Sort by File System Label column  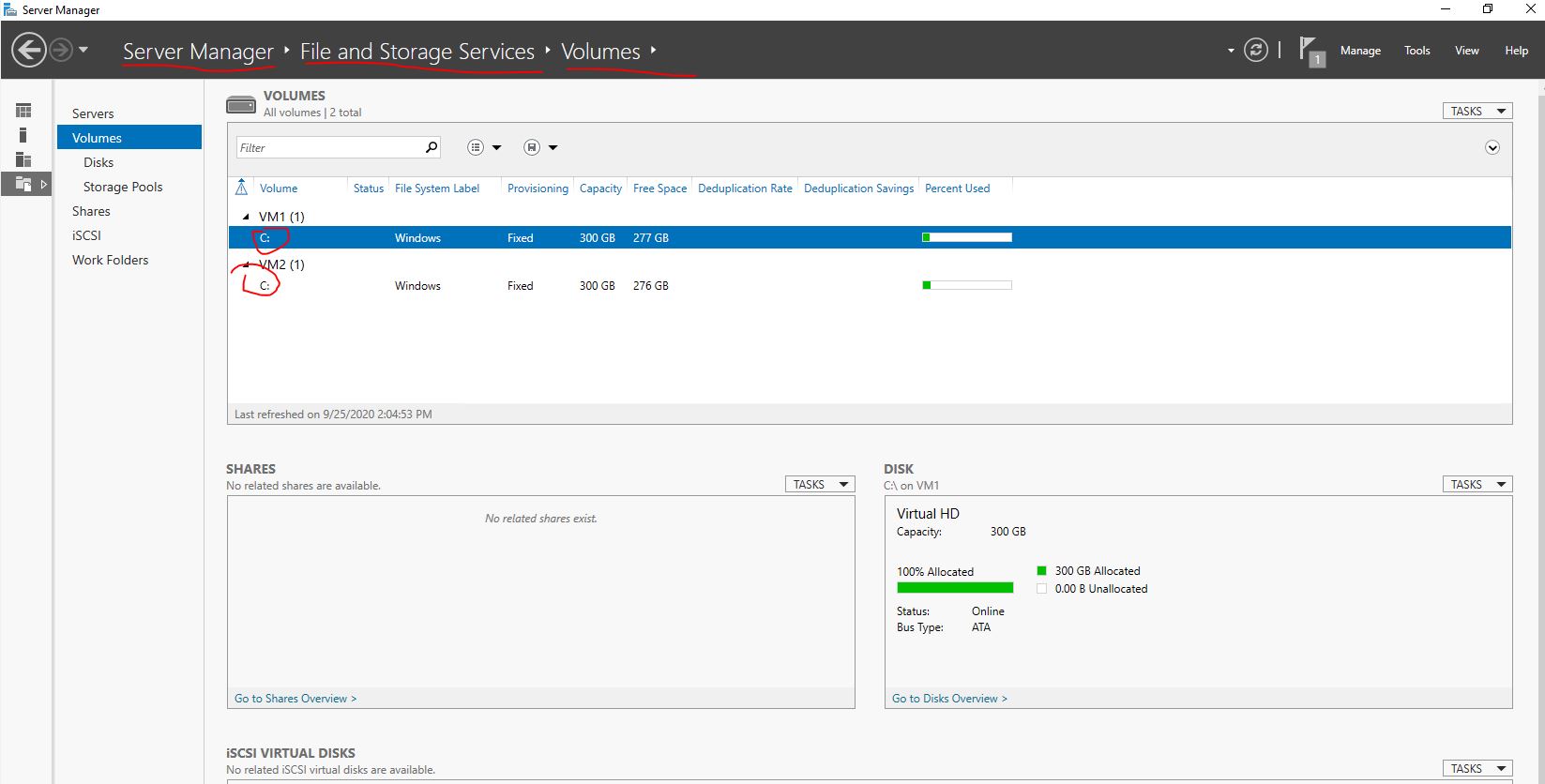click(x=437, y=188)
